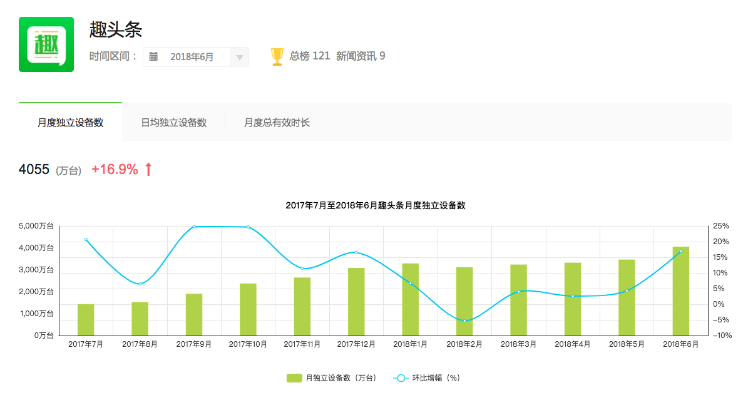This screenshot has width=748, height=400.
Task: Click the chart title 2017年7月至2018年6月趣头条月度独立设备数
Action: pyautogui.click(x=375, y=205)
